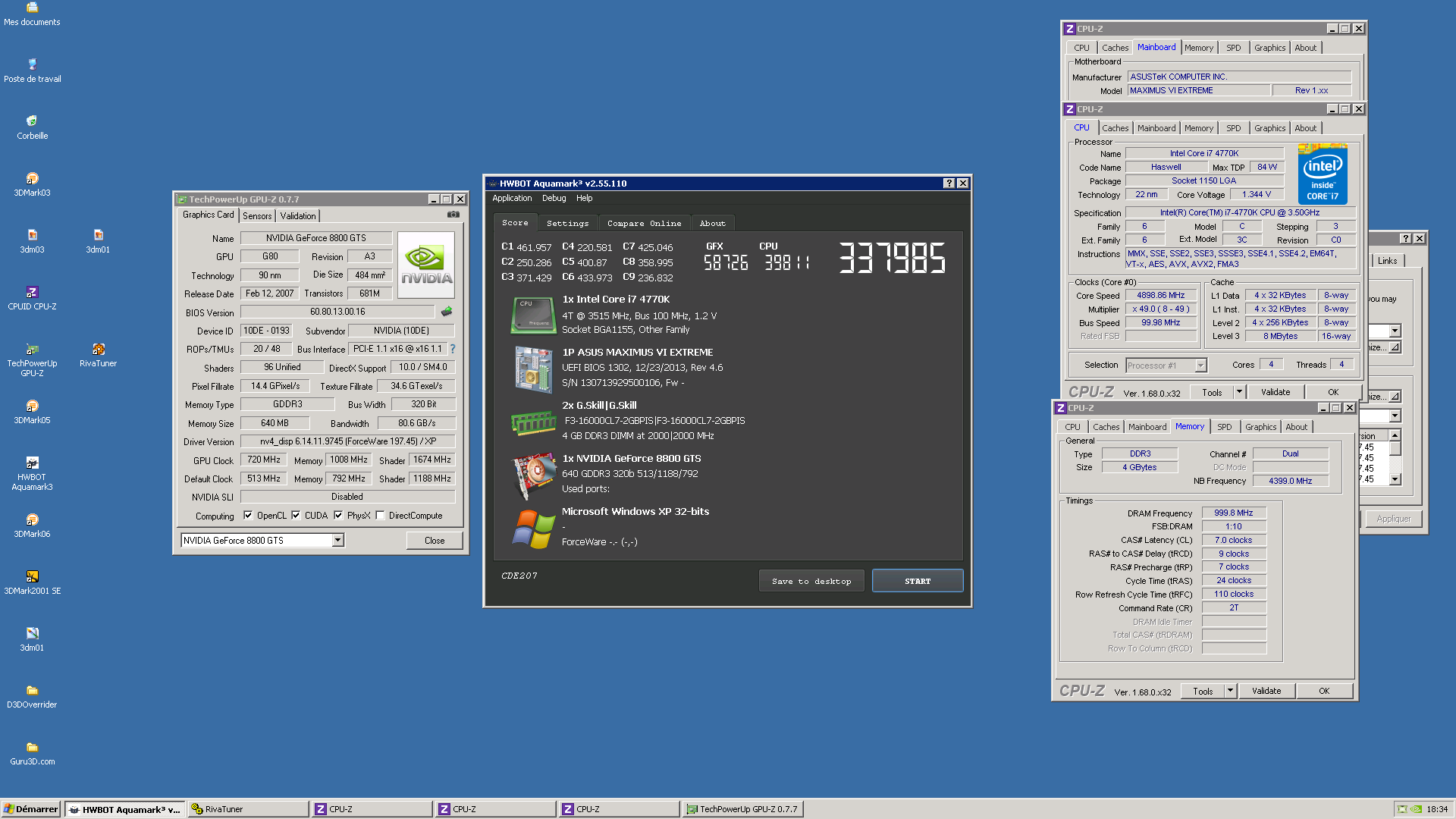The image size is (1456, 819).
Task: Click OK in CPU-Z Memory window
Action: pos(1324,691)
